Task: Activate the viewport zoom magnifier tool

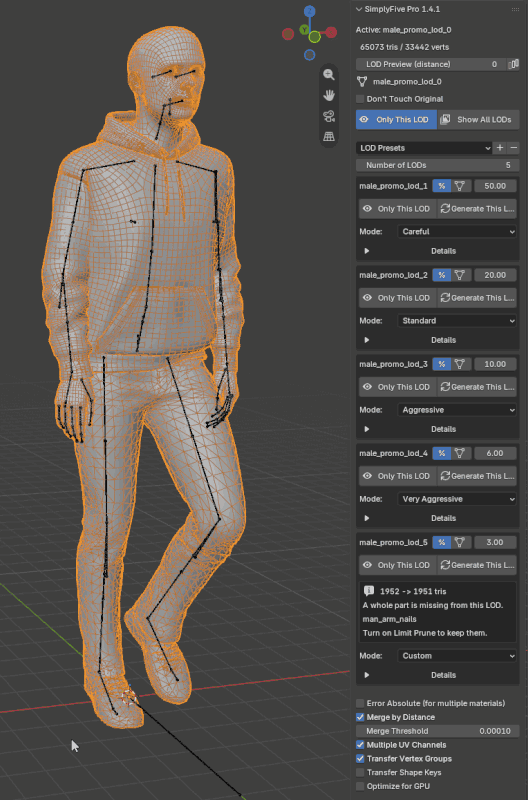Action: pos(329,74)
